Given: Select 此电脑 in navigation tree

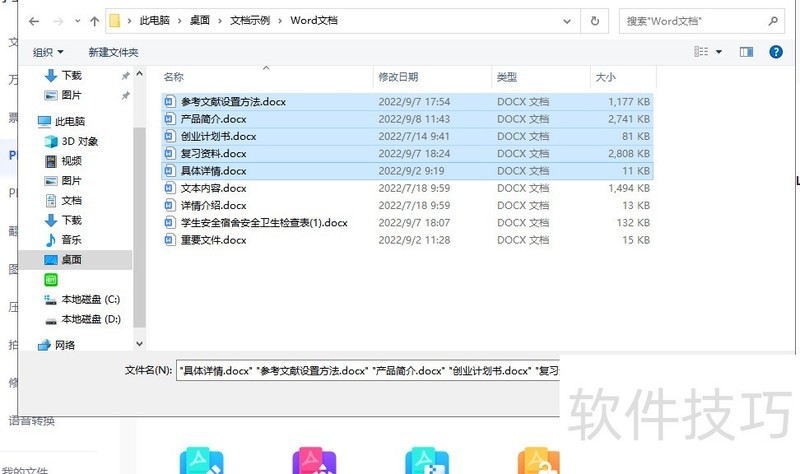Looking at the screenshot, I should 61,121.
